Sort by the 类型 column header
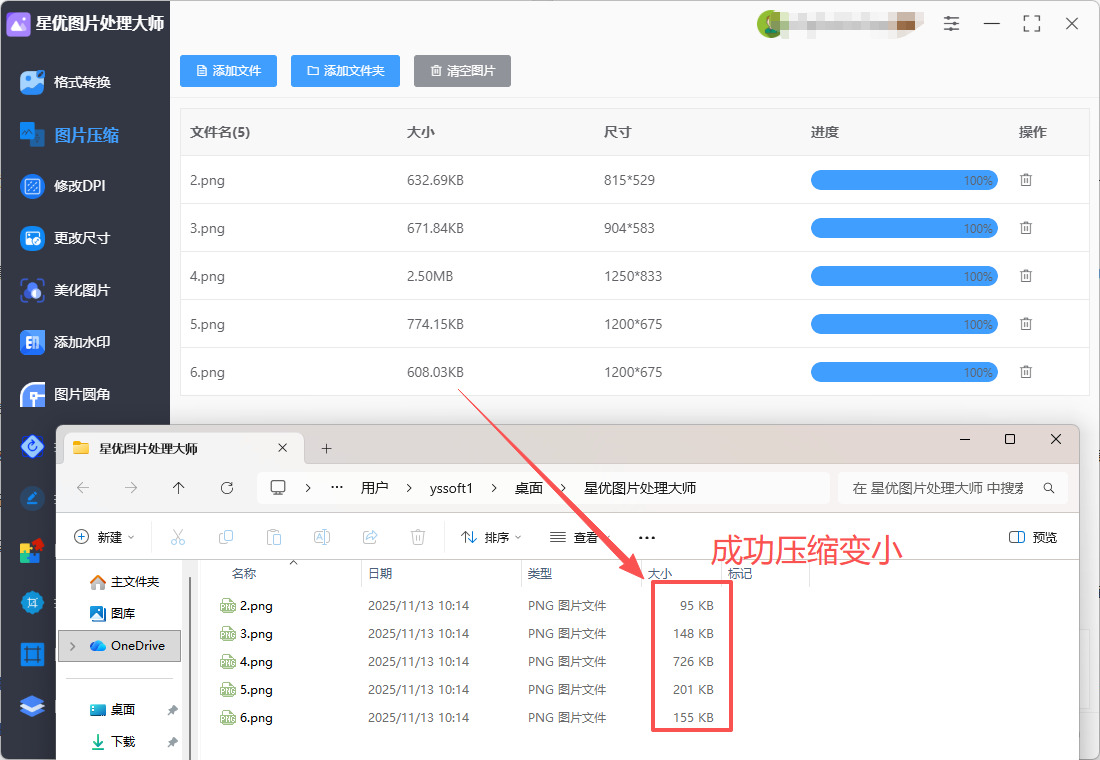The height and width of the screenshot is (760, 1100). (539, 573)
